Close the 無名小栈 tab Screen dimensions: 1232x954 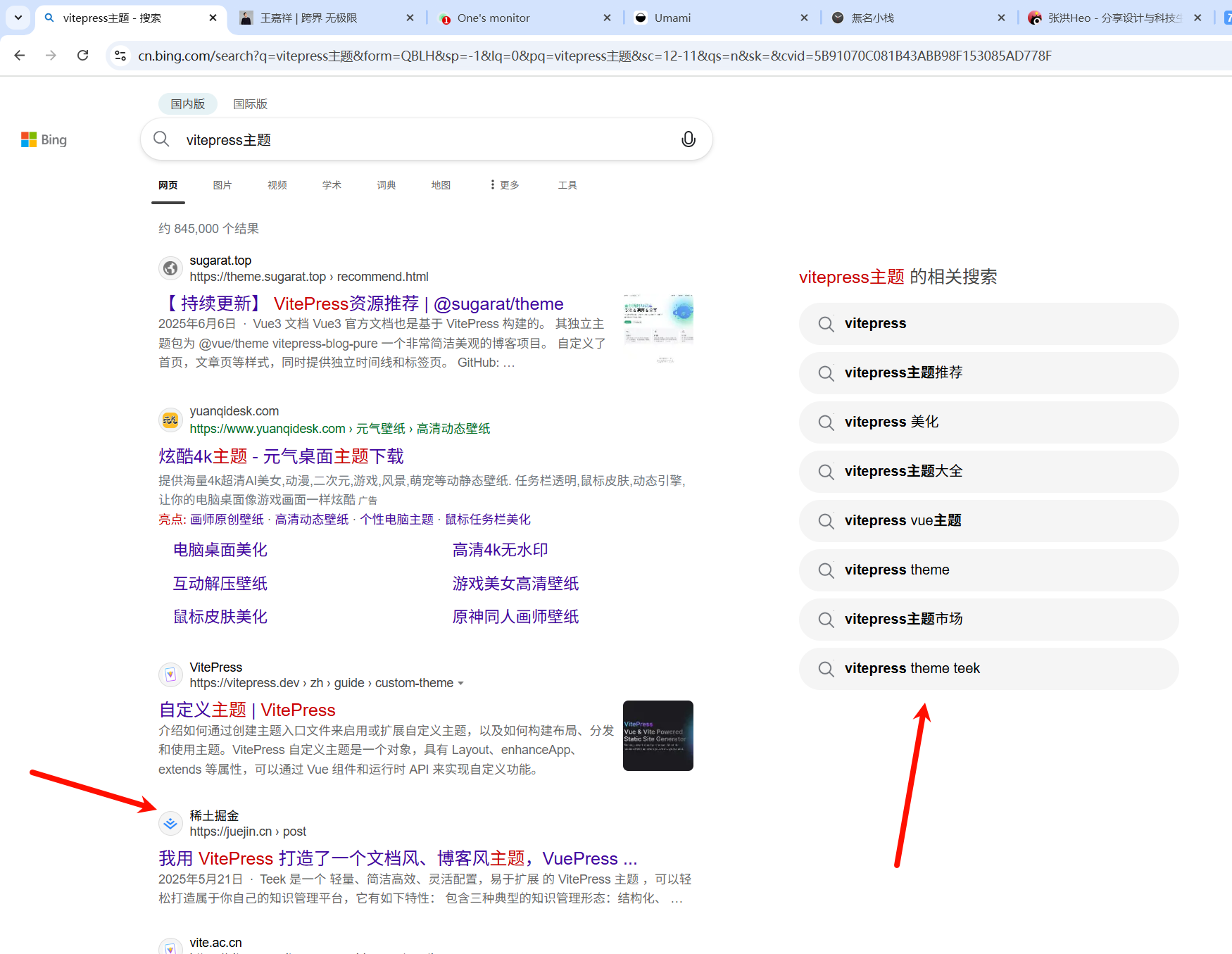[1001, 18]
